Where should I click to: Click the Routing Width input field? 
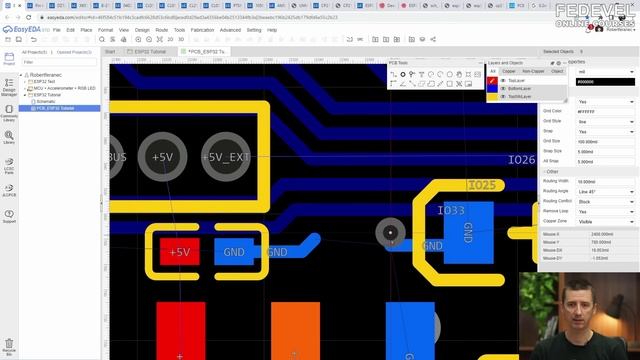[606, 182]
